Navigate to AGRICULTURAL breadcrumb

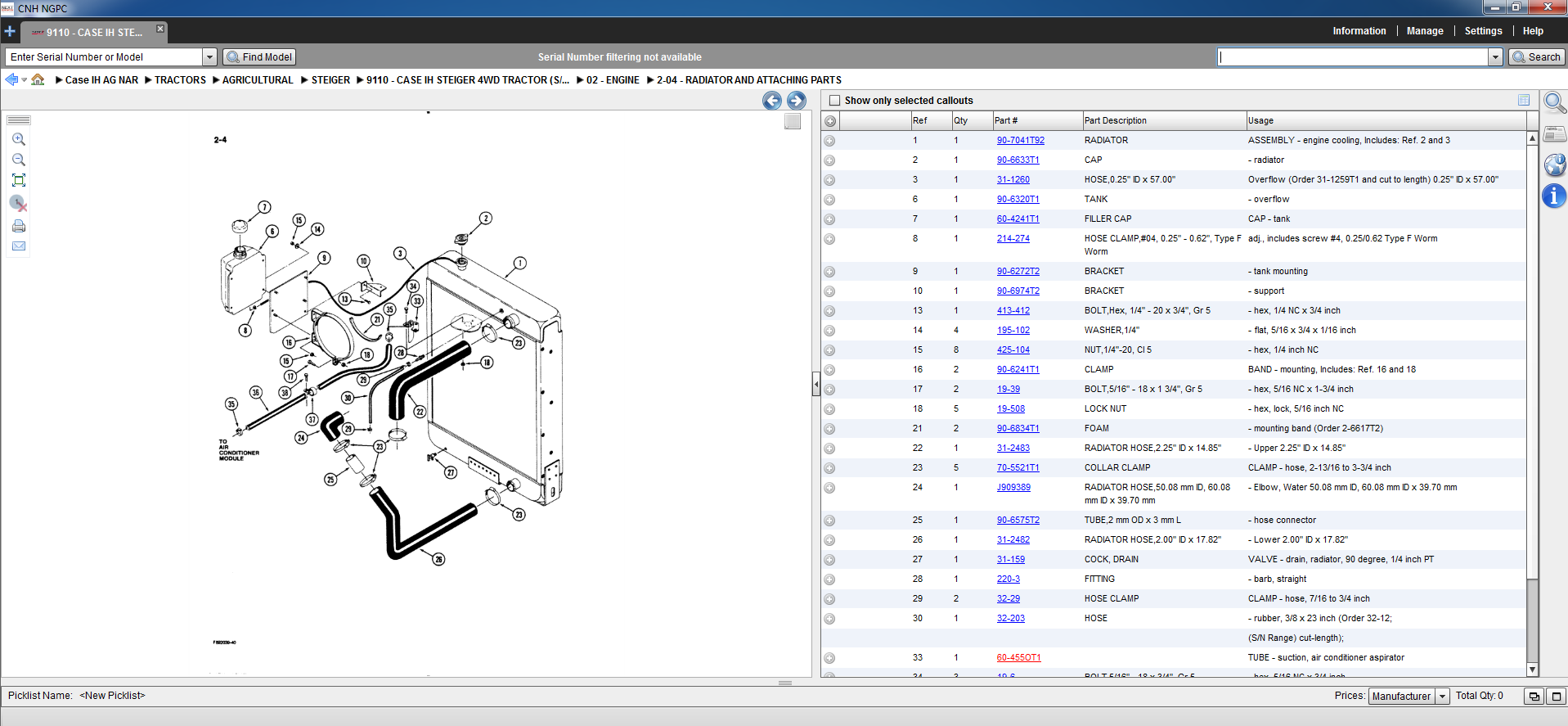click(x=258, y=80)
